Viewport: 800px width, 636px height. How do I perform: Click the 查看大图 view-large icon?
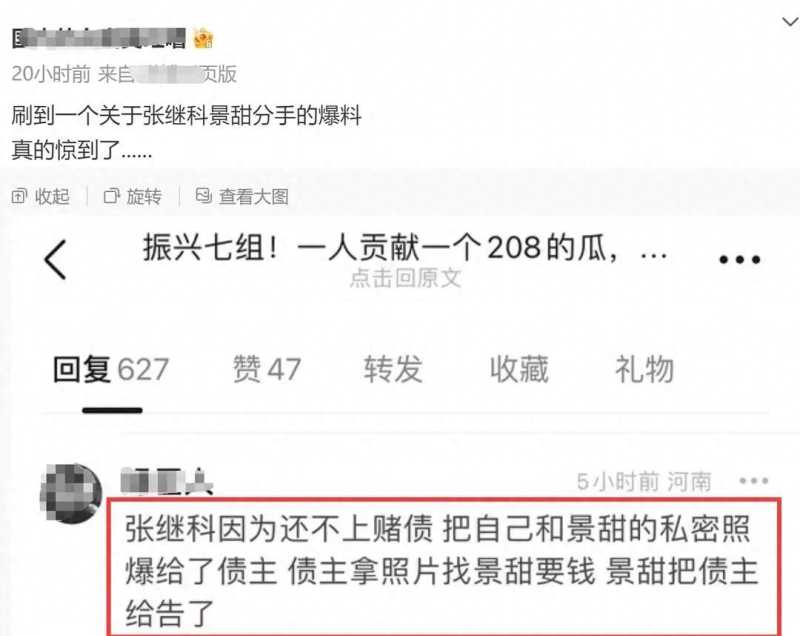(204, 195)
